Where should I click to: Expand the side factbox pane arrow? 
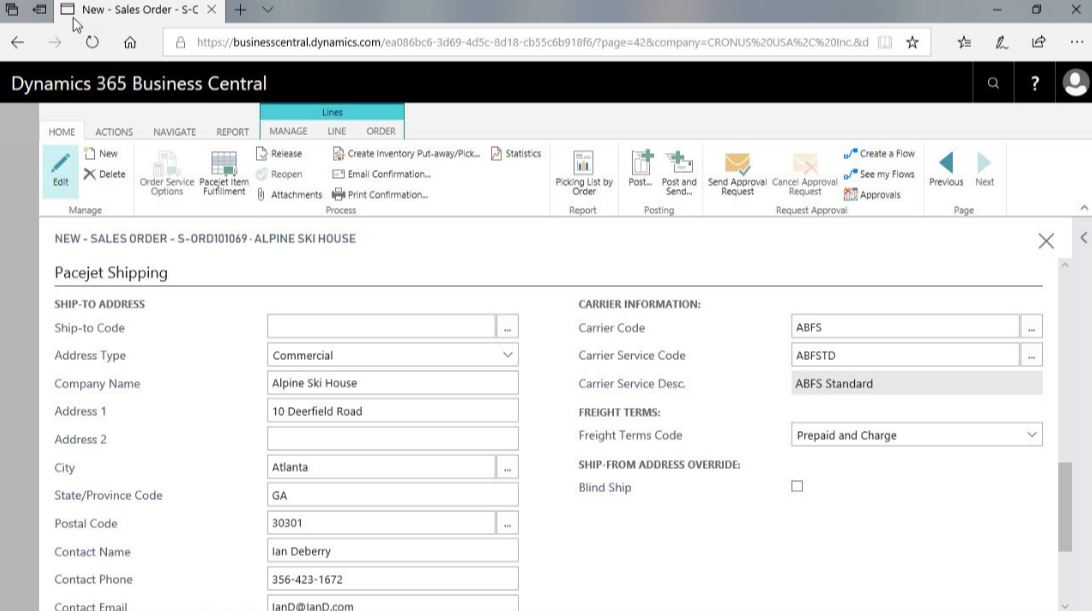point(1084,238)
